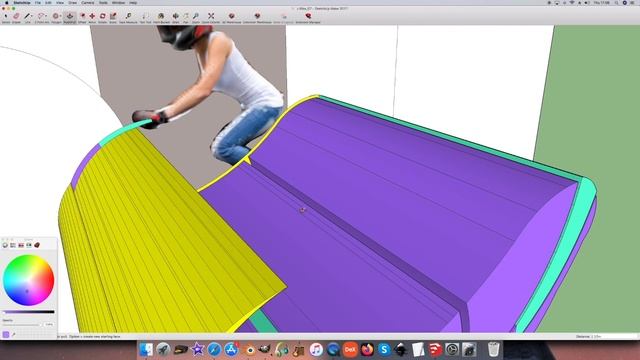Viewport: 640px width, 360px height.
Task: Switch to Image Palettes picker tab
Action: click(x=29, y=245)
